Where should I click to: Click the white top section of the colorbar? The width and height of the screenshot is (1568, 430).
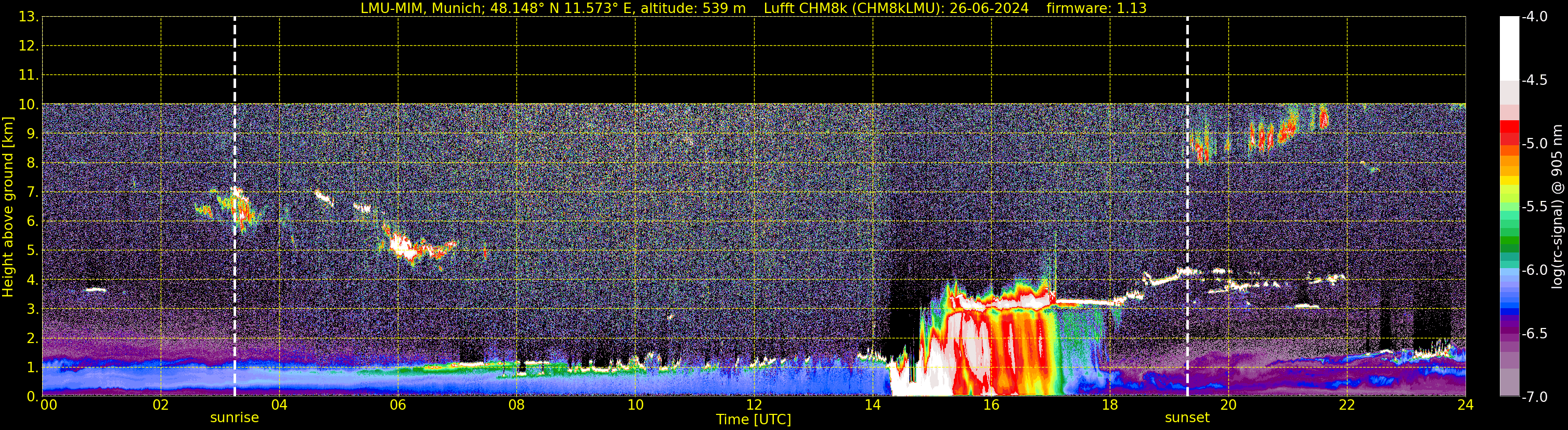click(x=1509, y=49)
